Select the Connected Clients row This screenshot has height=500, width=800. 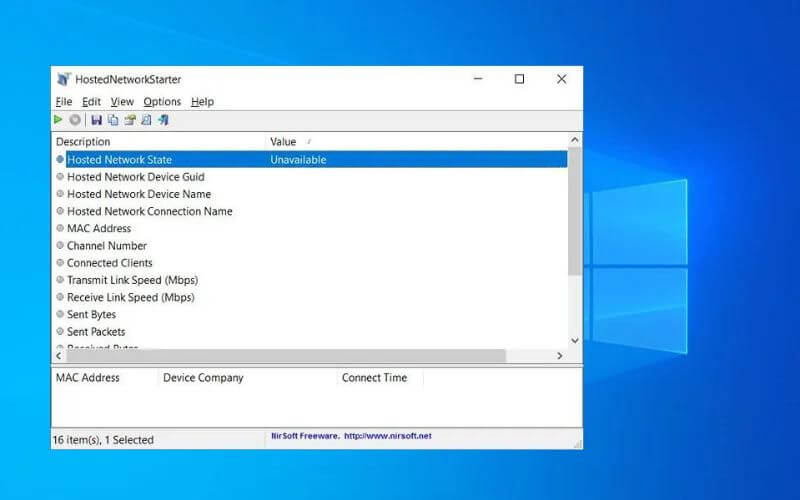coord(109,263)
